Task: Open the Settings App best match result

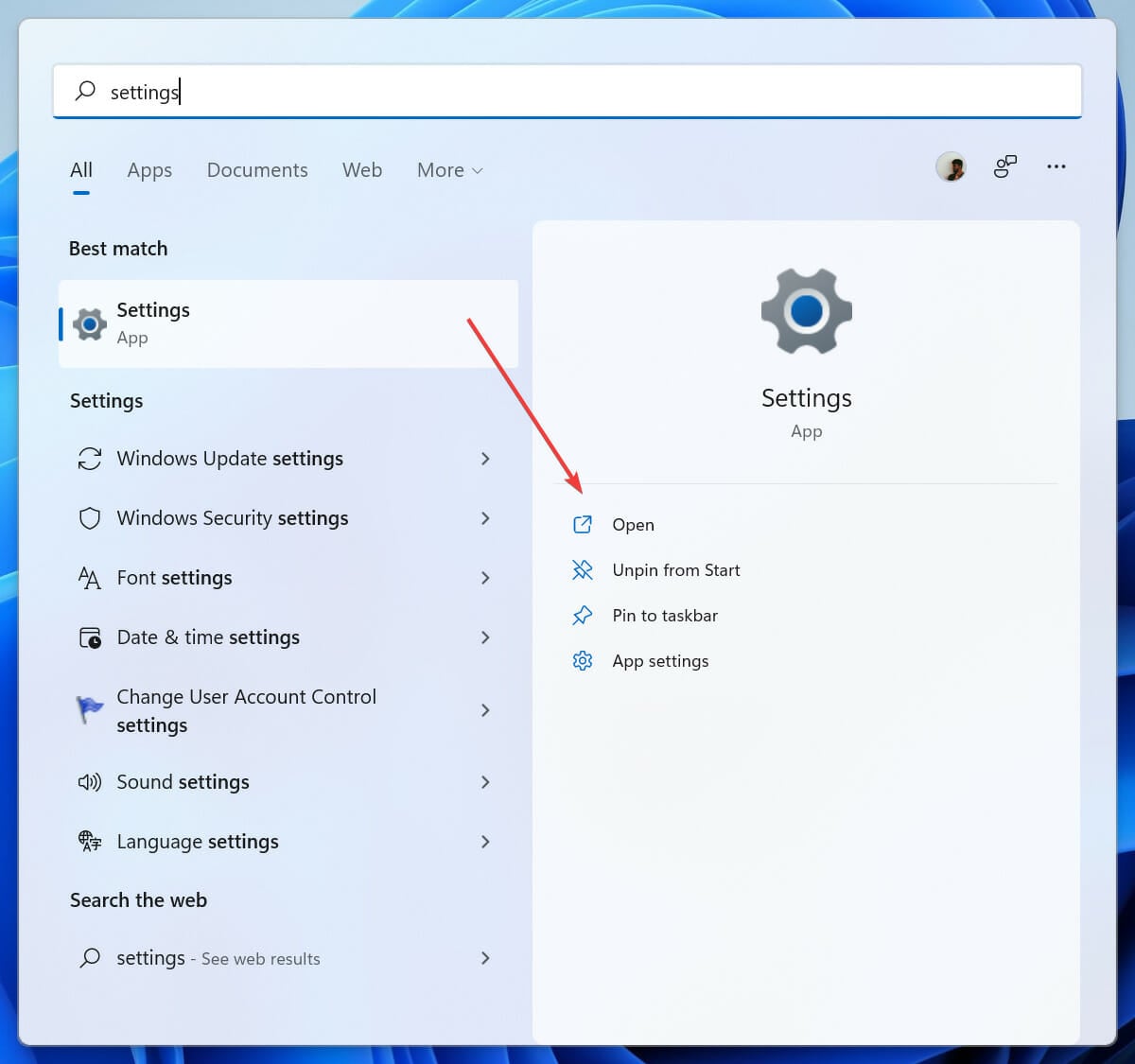Action: point(288,323)
